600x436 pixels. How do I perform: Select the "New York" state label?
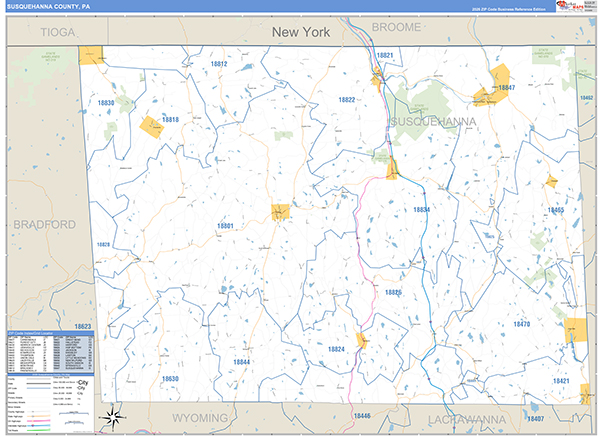pos(301,32)
